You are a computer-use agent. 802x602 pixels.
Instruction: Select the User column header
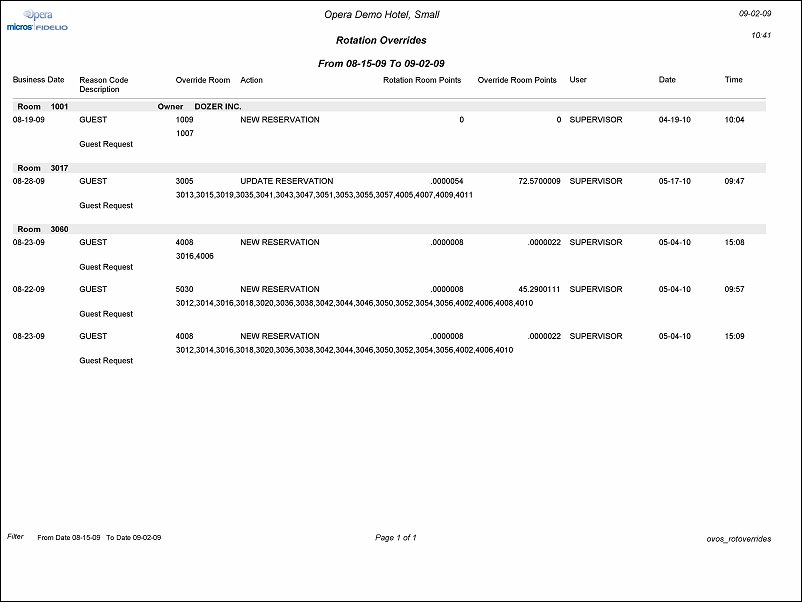(x=578, y=80)
